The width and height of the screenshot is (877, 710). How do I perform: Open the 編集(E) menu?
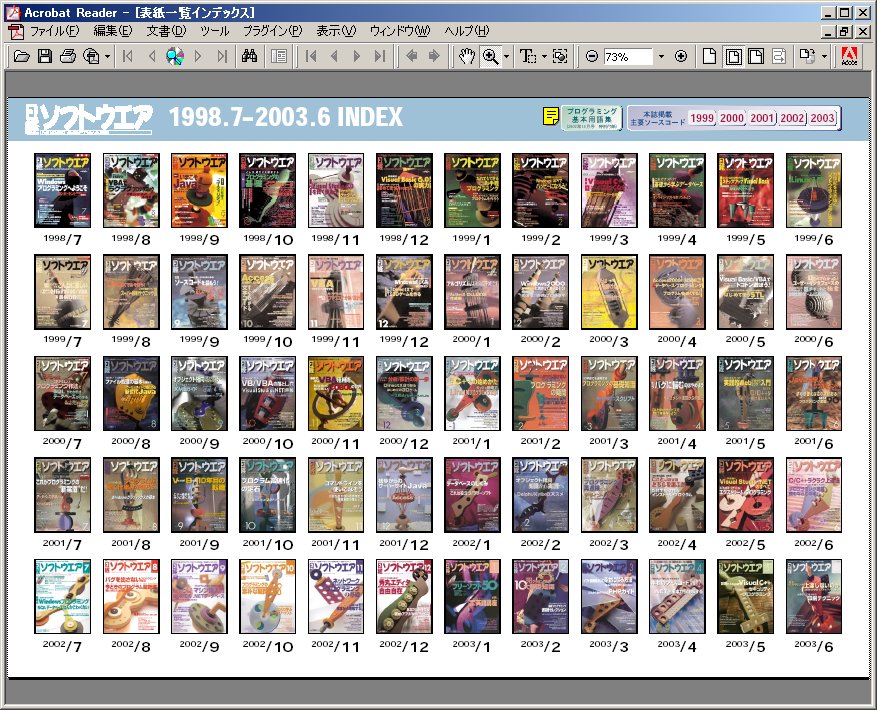[113, 31]
